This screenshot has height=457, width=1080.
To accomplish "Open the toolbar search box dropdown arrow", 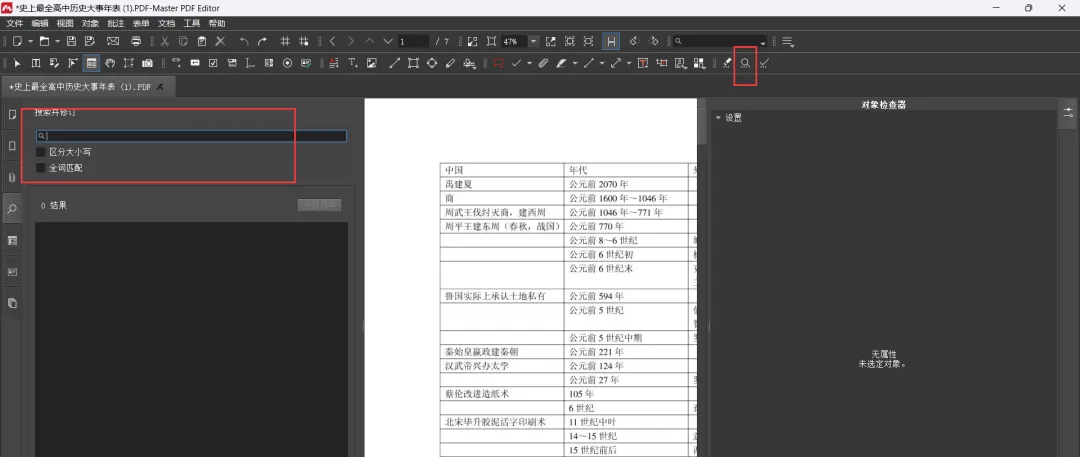I will pyautogui.click(x=763, y=42).
